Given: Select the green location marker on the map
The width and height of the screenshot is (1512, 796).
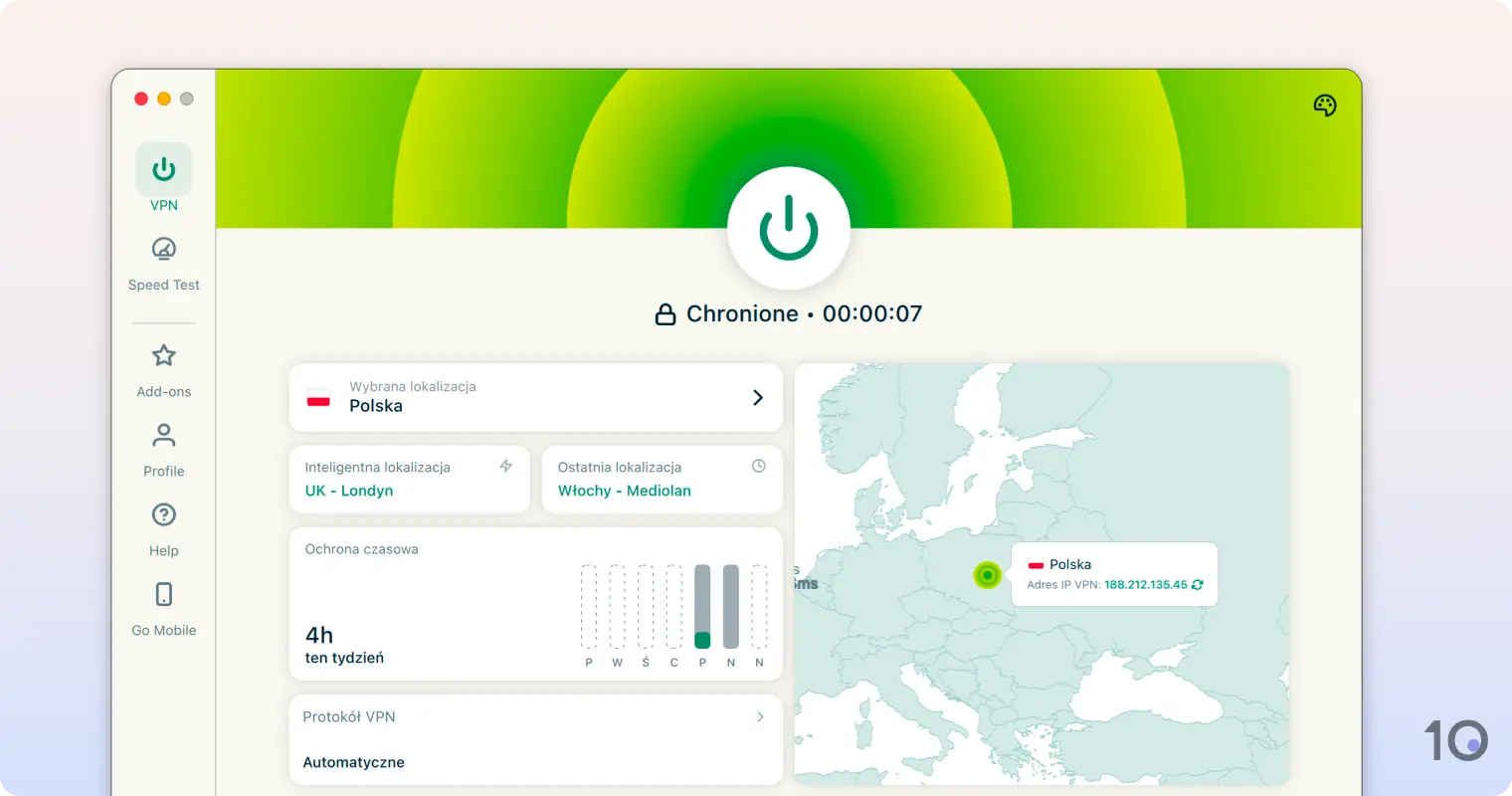Looking at the screenshot, I should pyautogui.click(x=987, y=575).
